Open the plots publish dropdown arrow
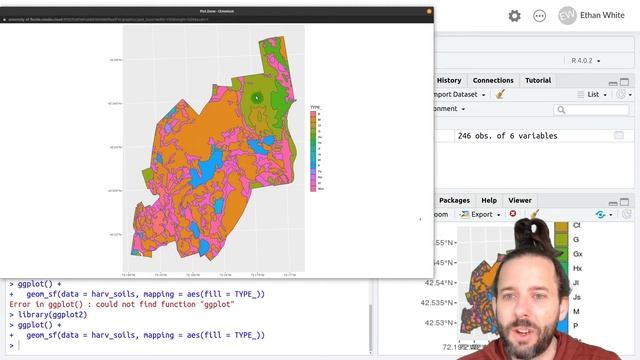640x360 pixels. click(611, 215)
